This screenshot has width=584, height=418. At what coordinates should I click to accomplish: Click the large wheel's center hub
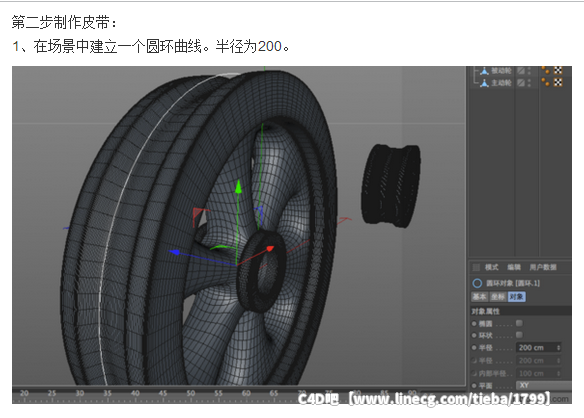click(262, 271)
